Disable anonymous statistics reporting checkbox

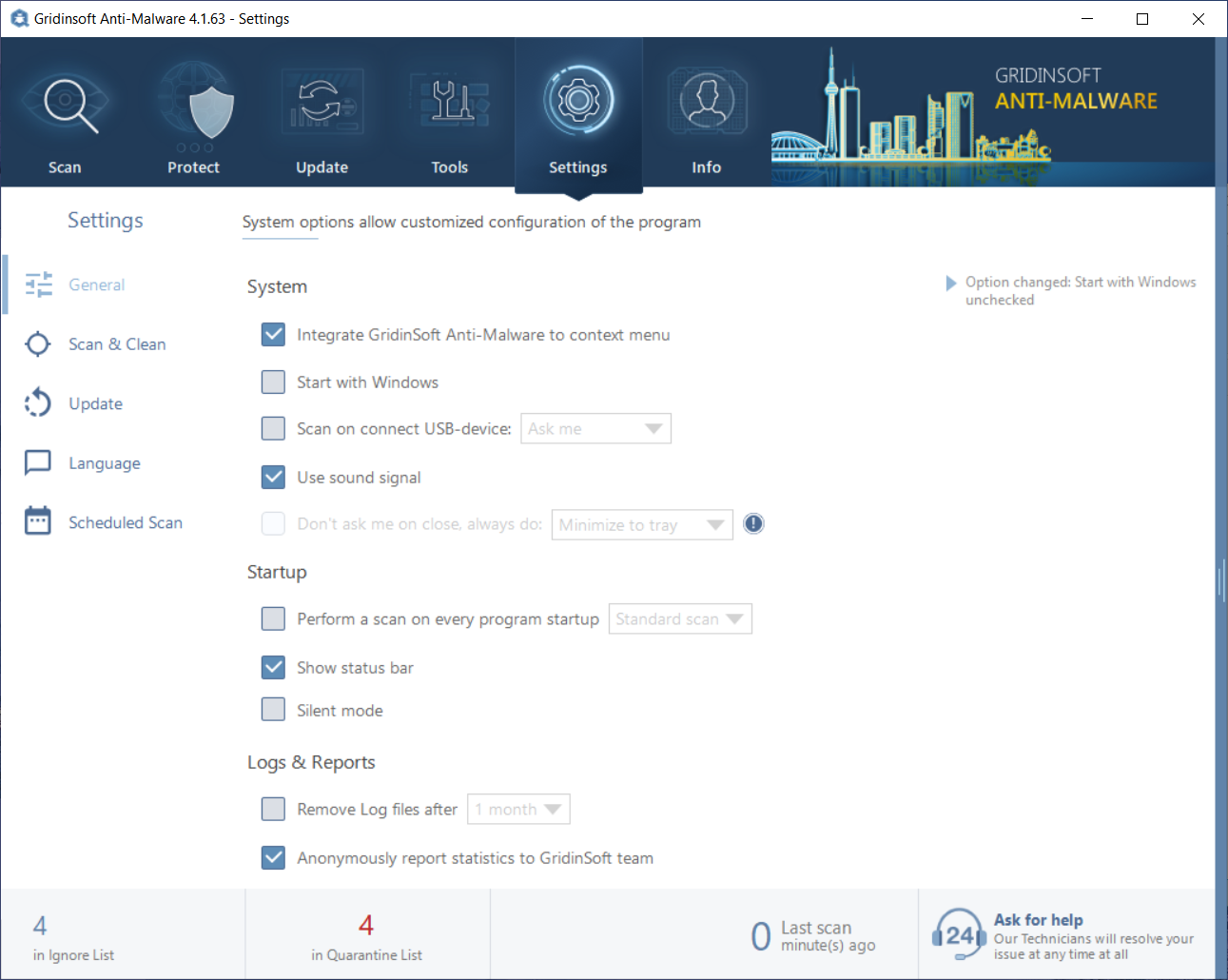point(273,857)
